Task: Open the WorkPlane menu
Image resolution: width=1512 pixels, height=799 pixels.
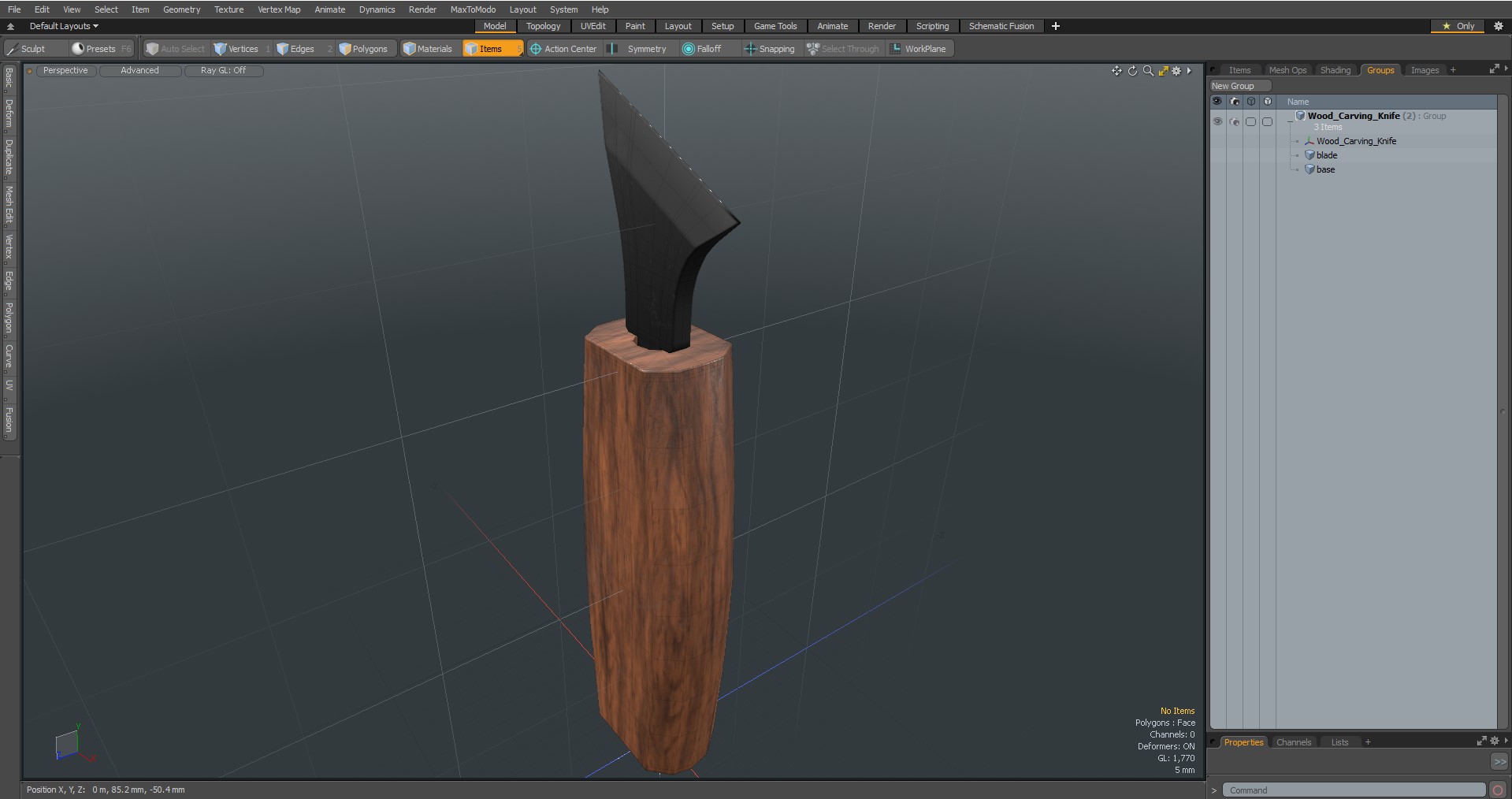Action: pos(919,49)
